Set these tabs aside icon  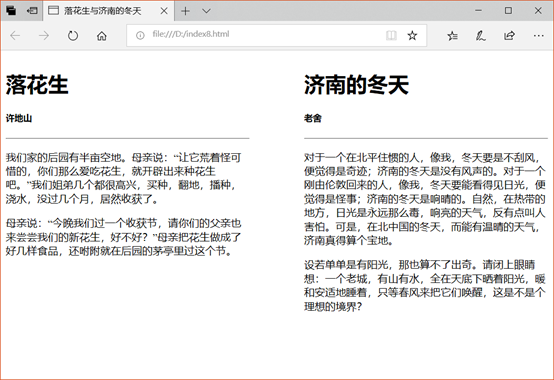point(32,11)
